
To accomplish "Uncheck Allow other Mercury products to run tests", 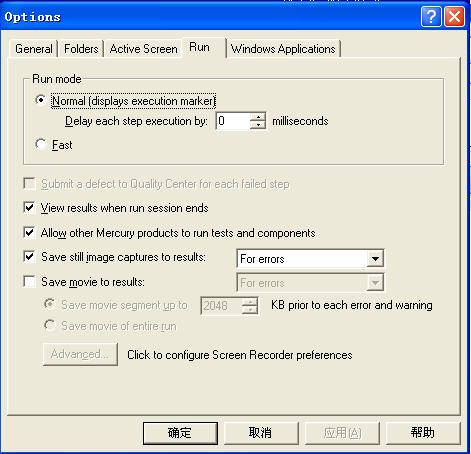I will click(29, 232).
